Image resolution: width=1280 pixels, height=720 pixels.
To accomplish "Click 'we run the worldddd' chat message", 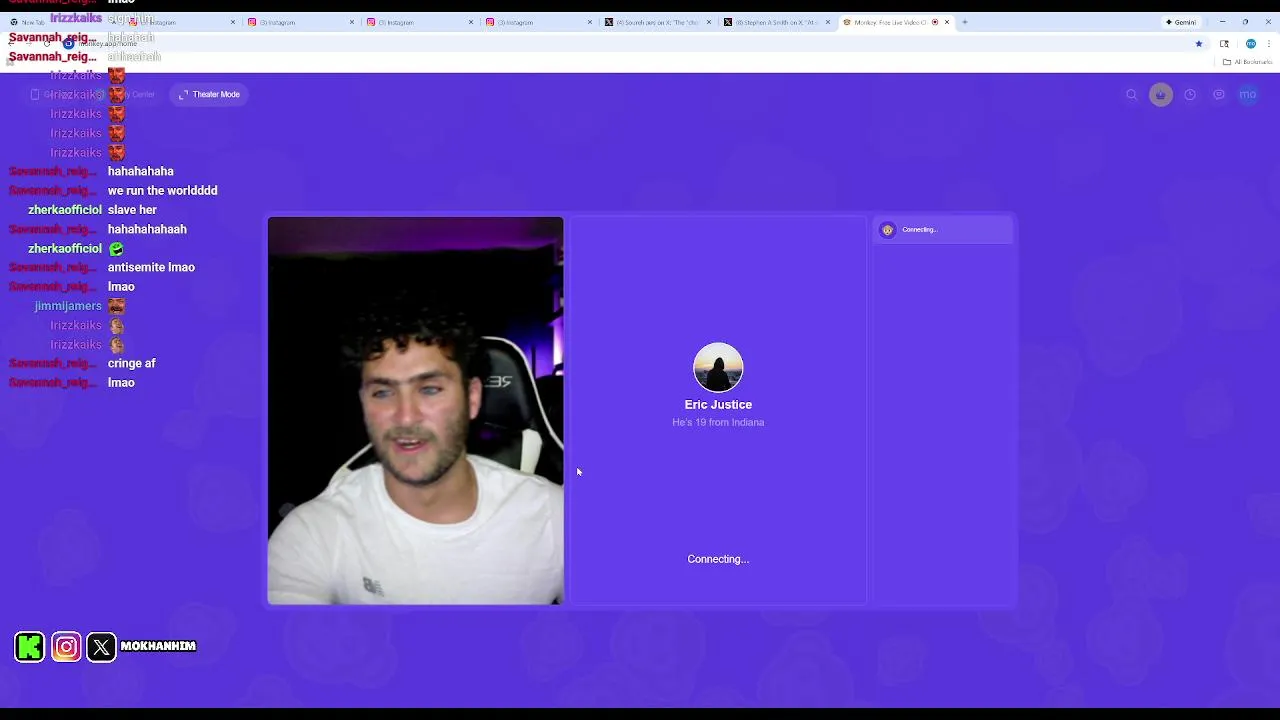I will [x=162, y=191].
